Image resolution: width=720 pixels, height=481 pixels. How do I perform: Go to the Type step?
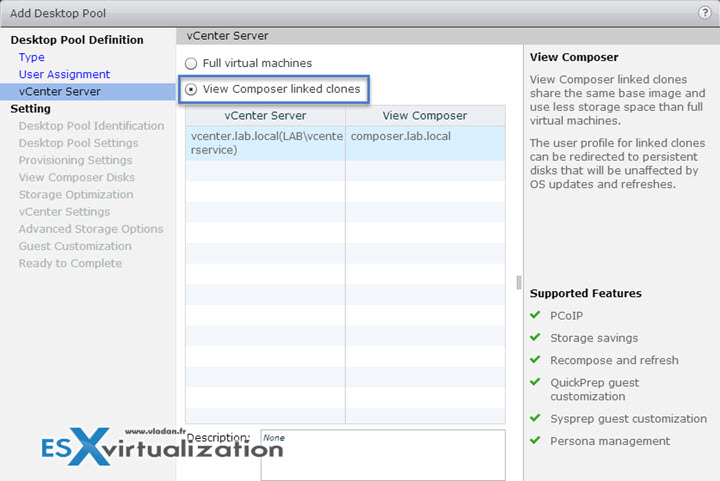tap(32, 57)
